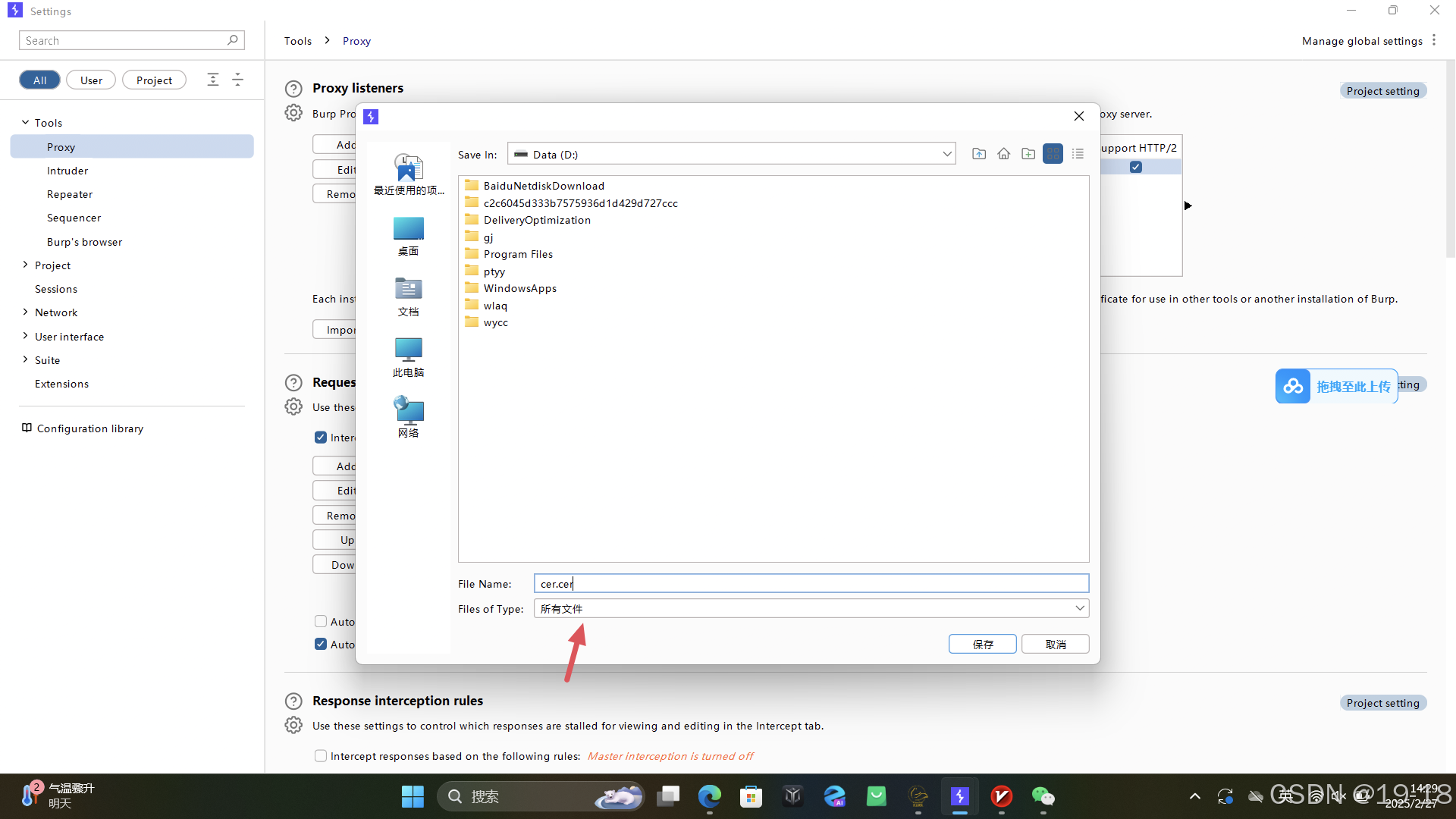
Task: Switch to Details list view icon
Action: [1078, 154]
